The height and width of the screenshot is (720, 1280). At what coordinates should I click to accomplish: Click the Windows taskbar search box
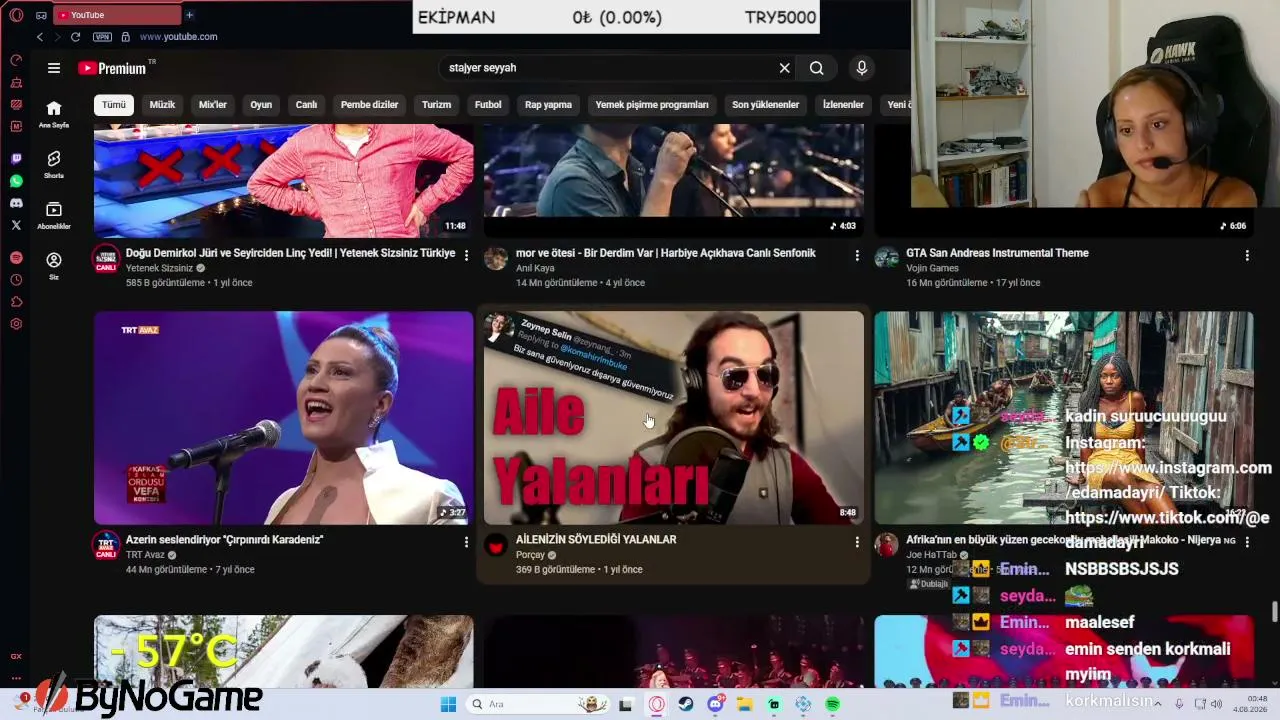pyautogui.click(x=540, y=704)
